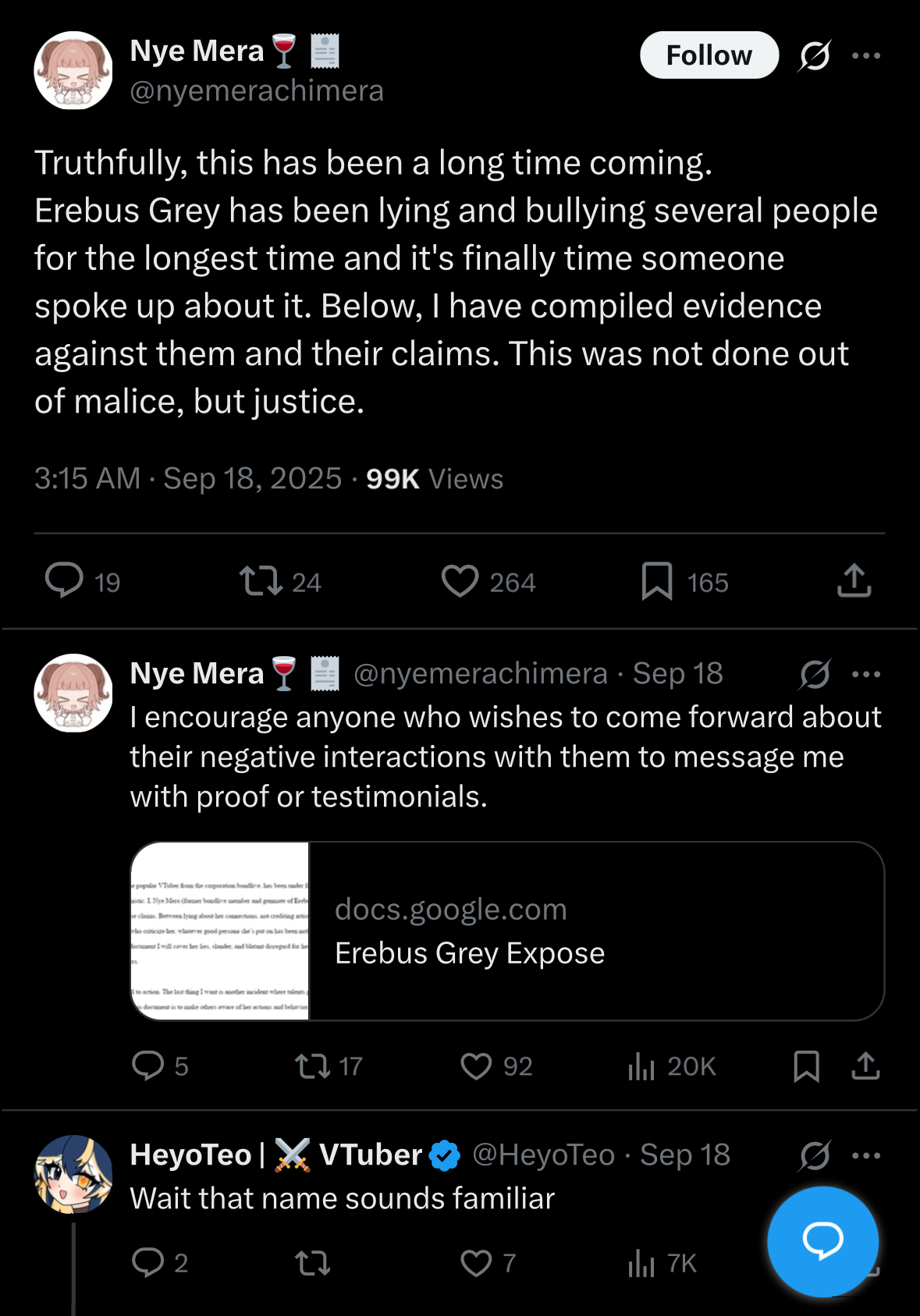Open @nyemerachimera profile handle in header

(x=257, y=90)
